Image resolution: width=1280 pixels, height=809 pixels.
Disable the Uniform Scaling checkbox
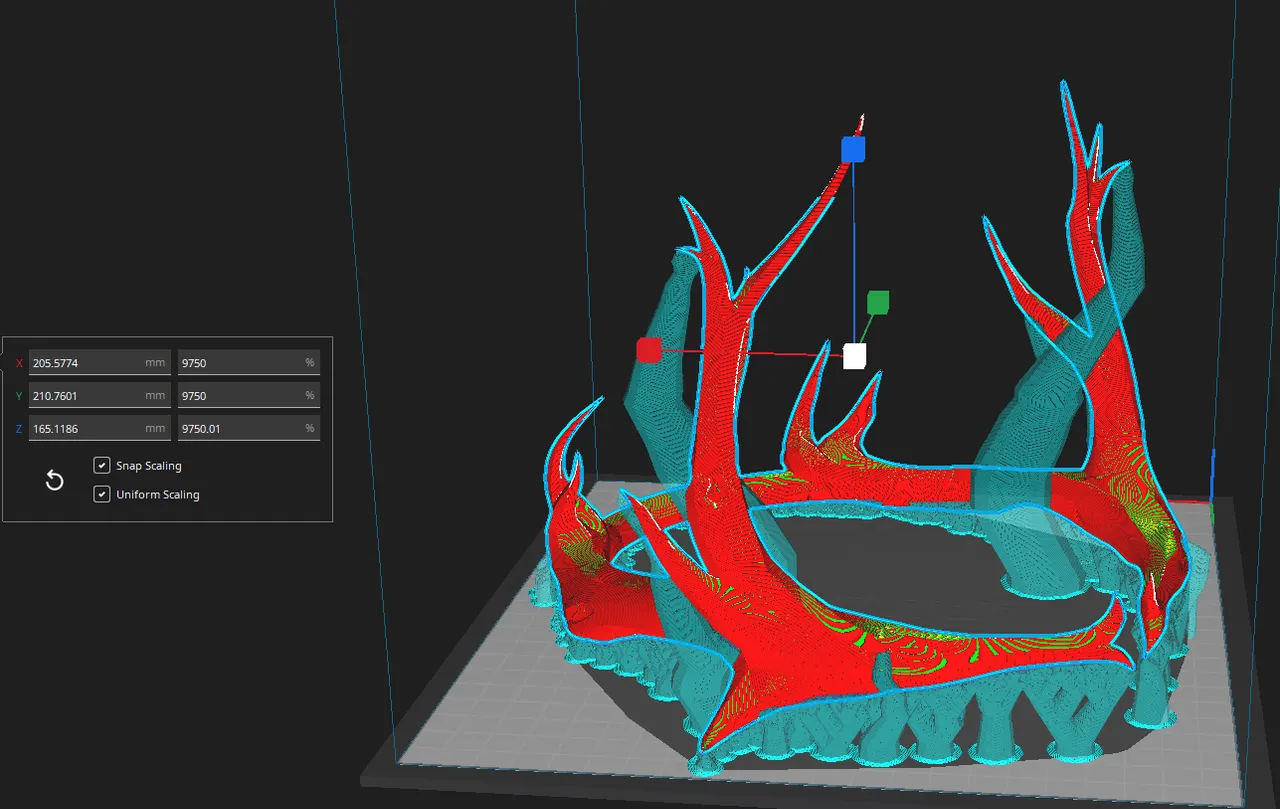point(102,494)
